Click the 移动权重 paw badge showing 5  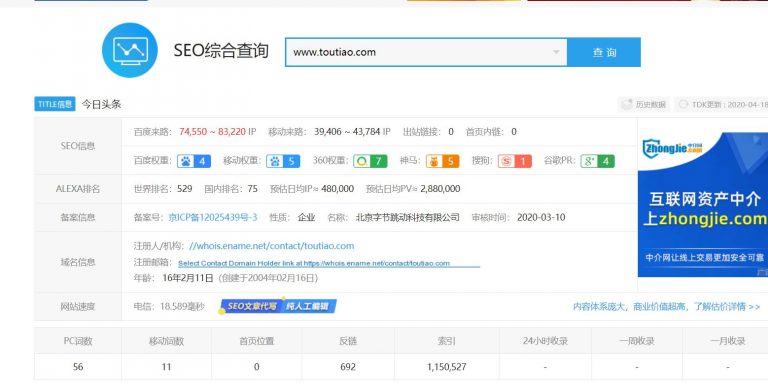coord(283,161)
